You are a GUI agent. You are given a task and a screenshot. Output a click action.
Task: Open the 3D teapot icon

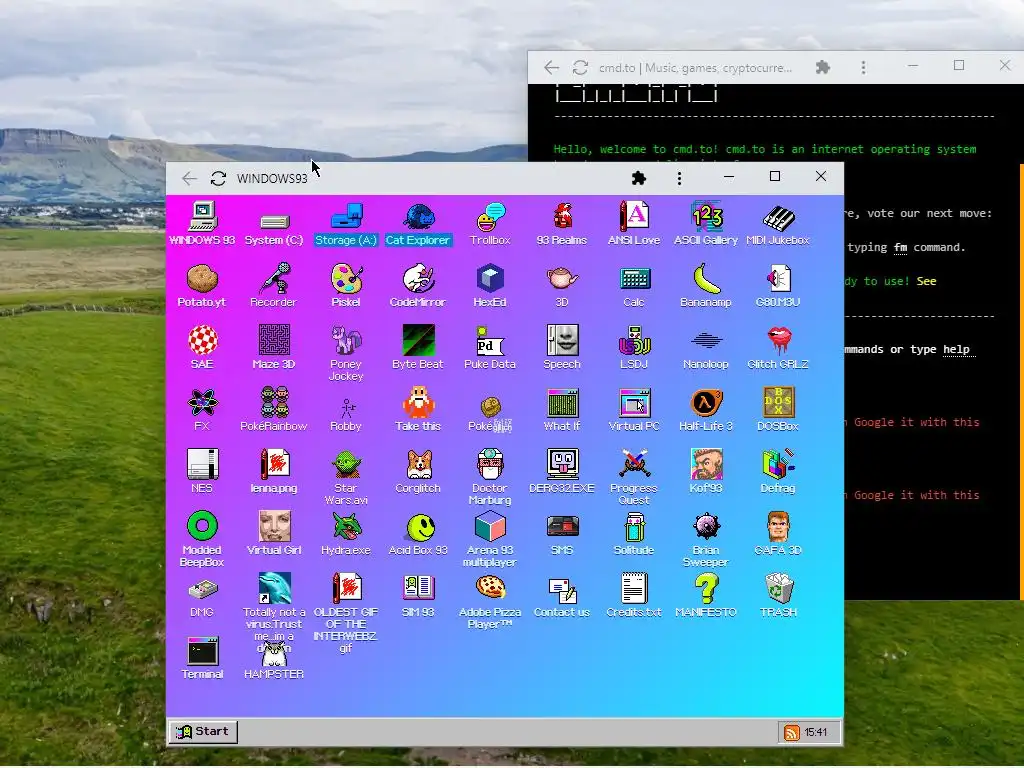click(x=562, y=279)
